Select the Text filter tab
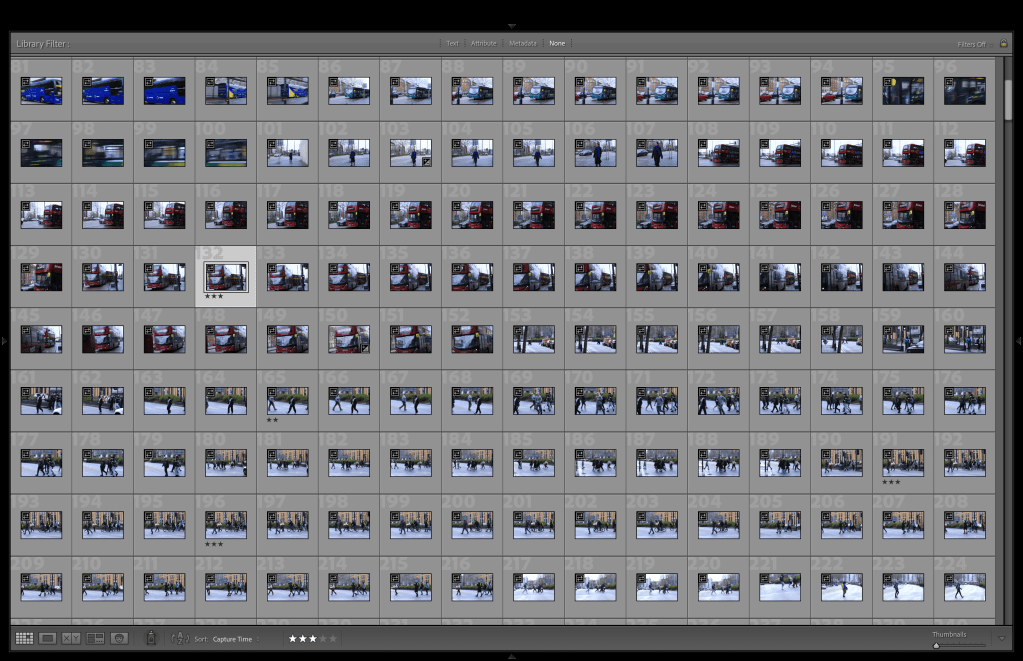 (x=453, y=44)
